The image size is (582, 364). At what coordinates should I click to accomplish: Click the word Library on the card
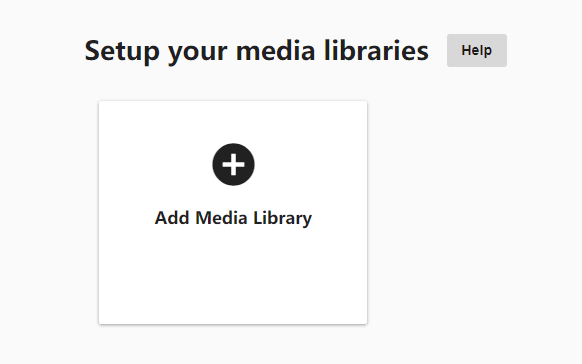click(282, 218)
